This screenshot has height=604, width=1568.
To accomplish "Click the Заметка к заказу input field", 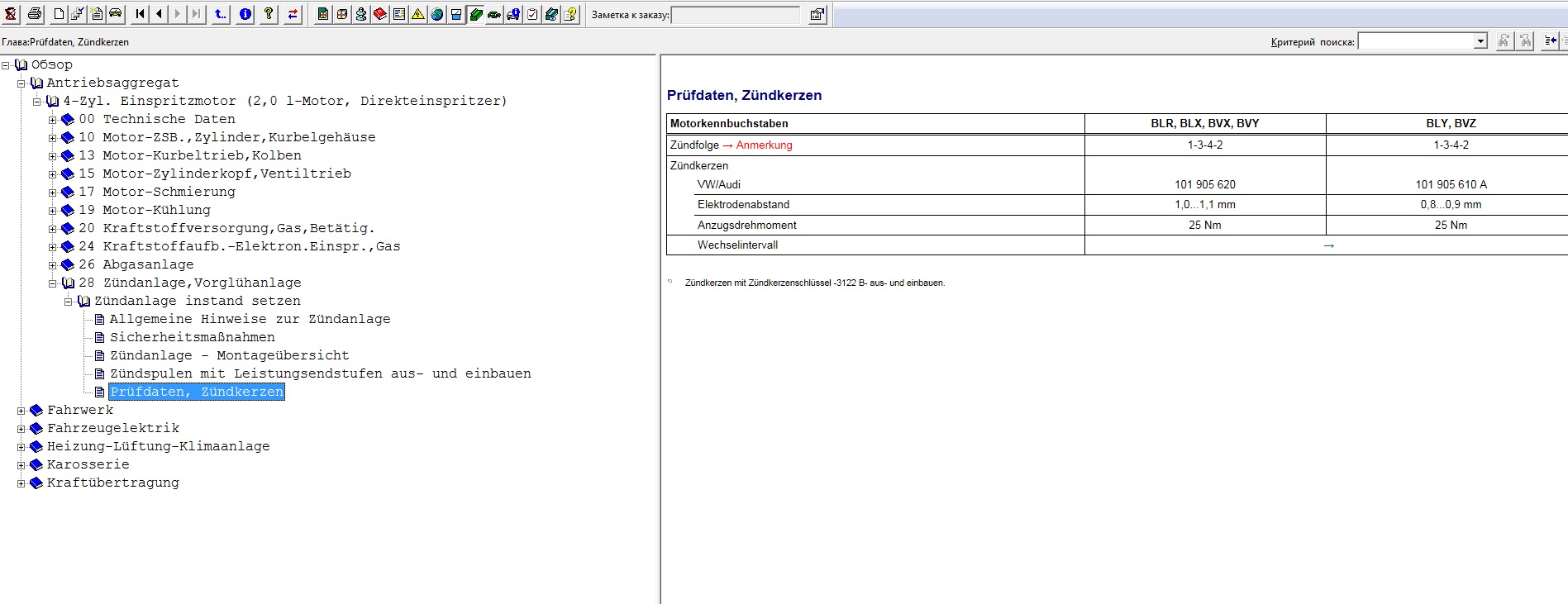I will tap(735, 15).
